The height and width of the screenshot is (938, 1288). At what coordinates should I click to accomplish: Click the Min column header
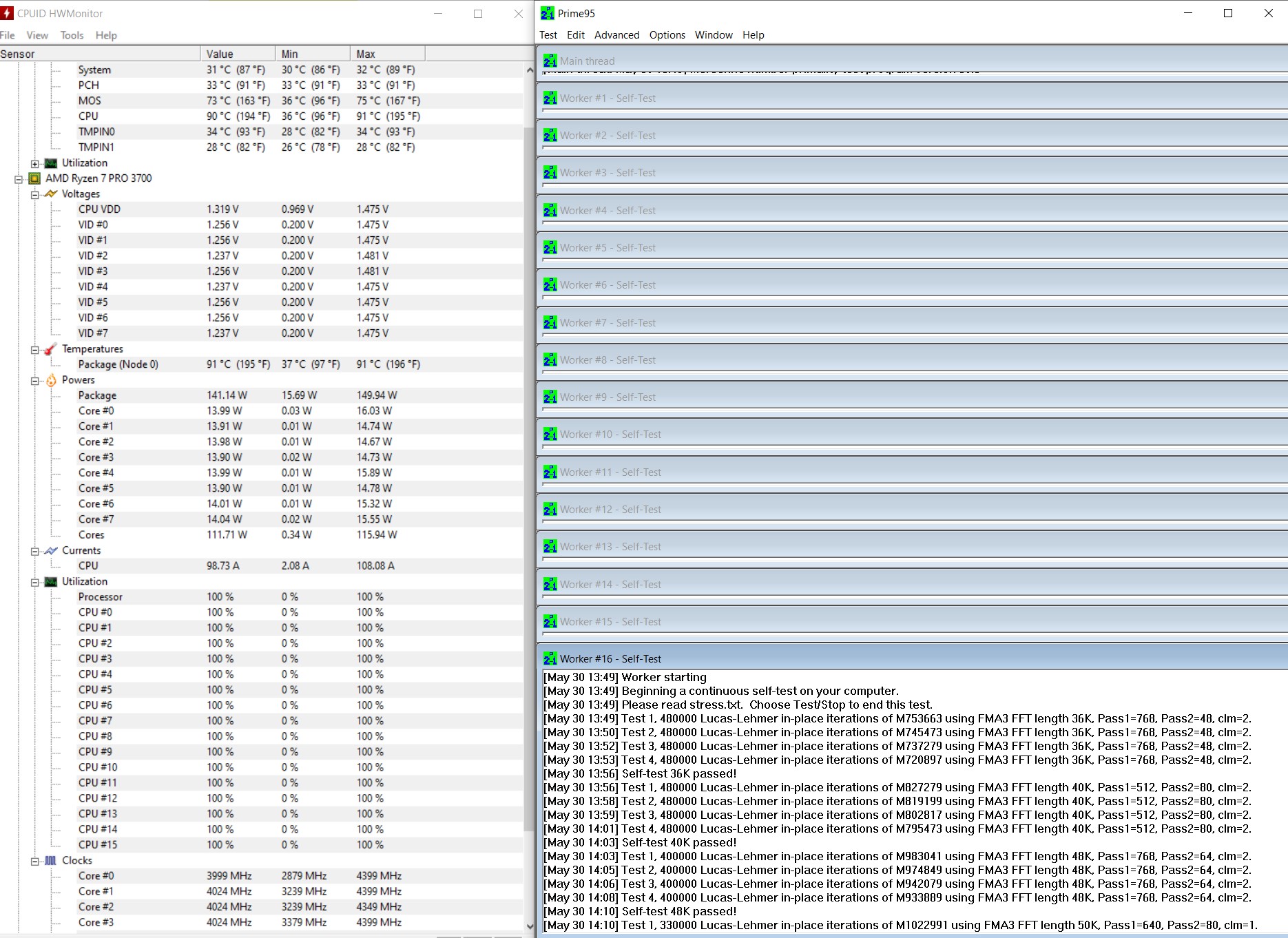[x=313, y=54]
